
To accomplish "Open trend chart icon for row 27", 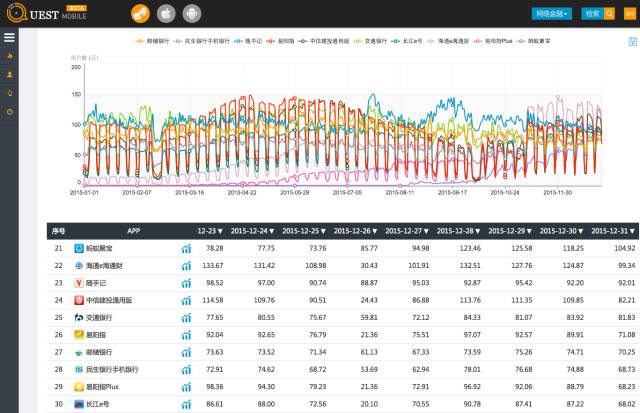I will click(x=186, y=353).
